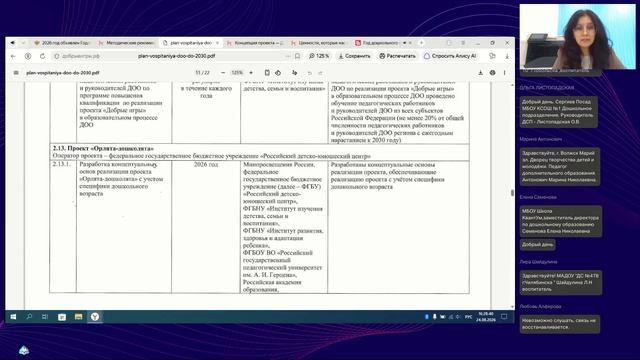Click the 'Добрый день' chat message
The height and width of the screenshot is (360, 640).
538,244
